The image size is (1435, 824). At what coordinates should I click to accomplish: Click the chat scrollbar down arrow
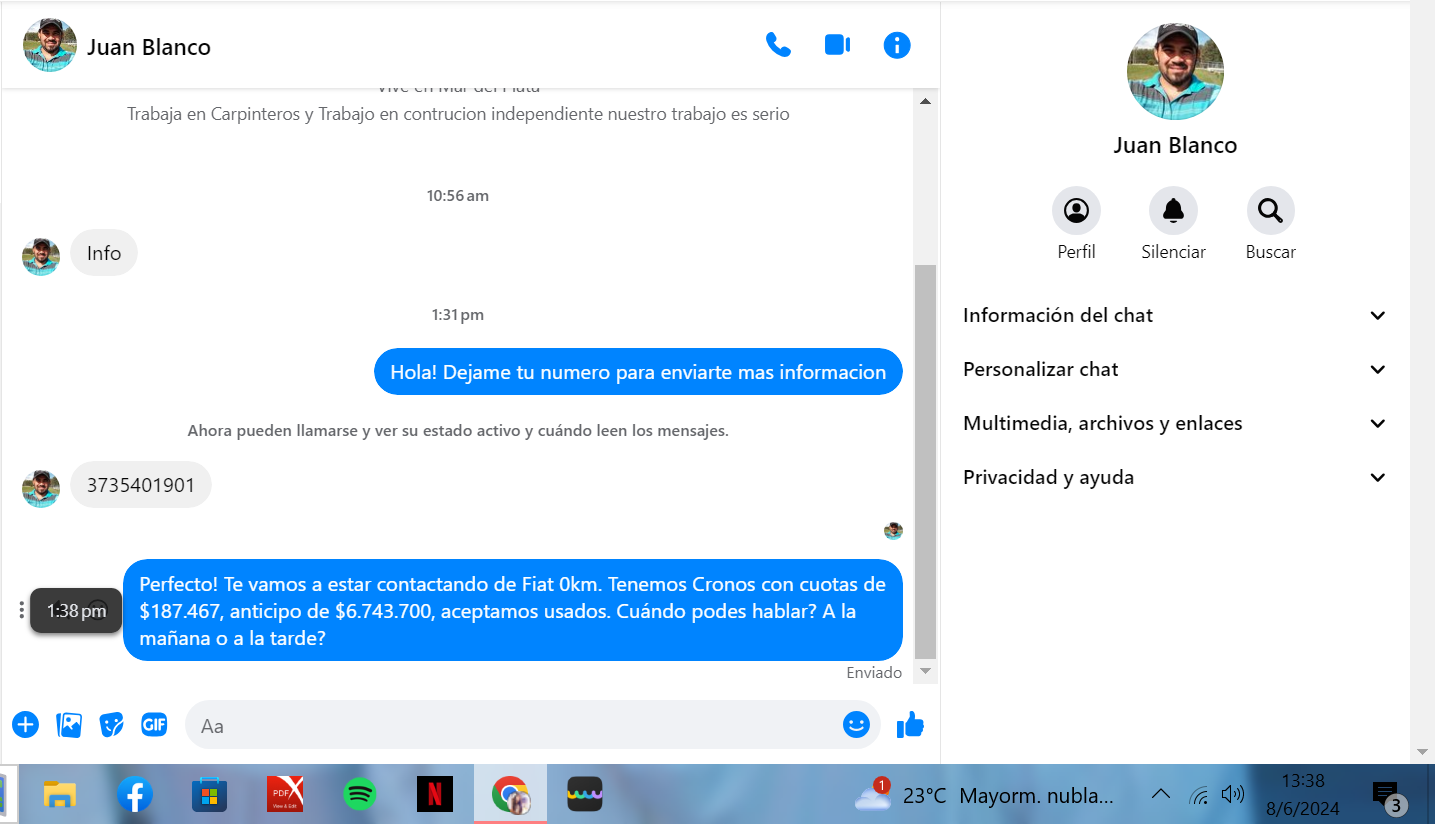tap(925, 671)
